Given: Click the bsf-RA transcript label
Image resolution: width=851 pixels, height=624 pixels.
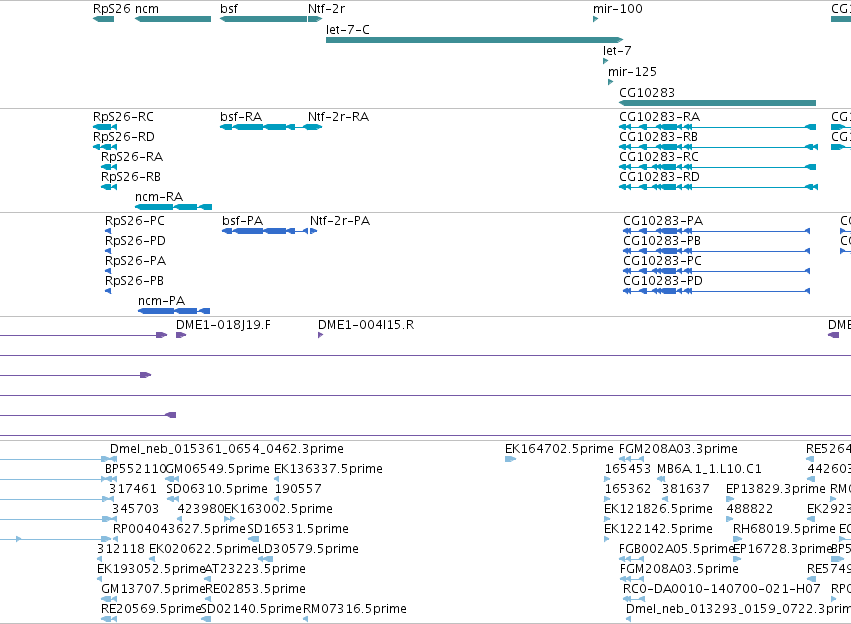Looking at the screenshot, I should 241,117.
